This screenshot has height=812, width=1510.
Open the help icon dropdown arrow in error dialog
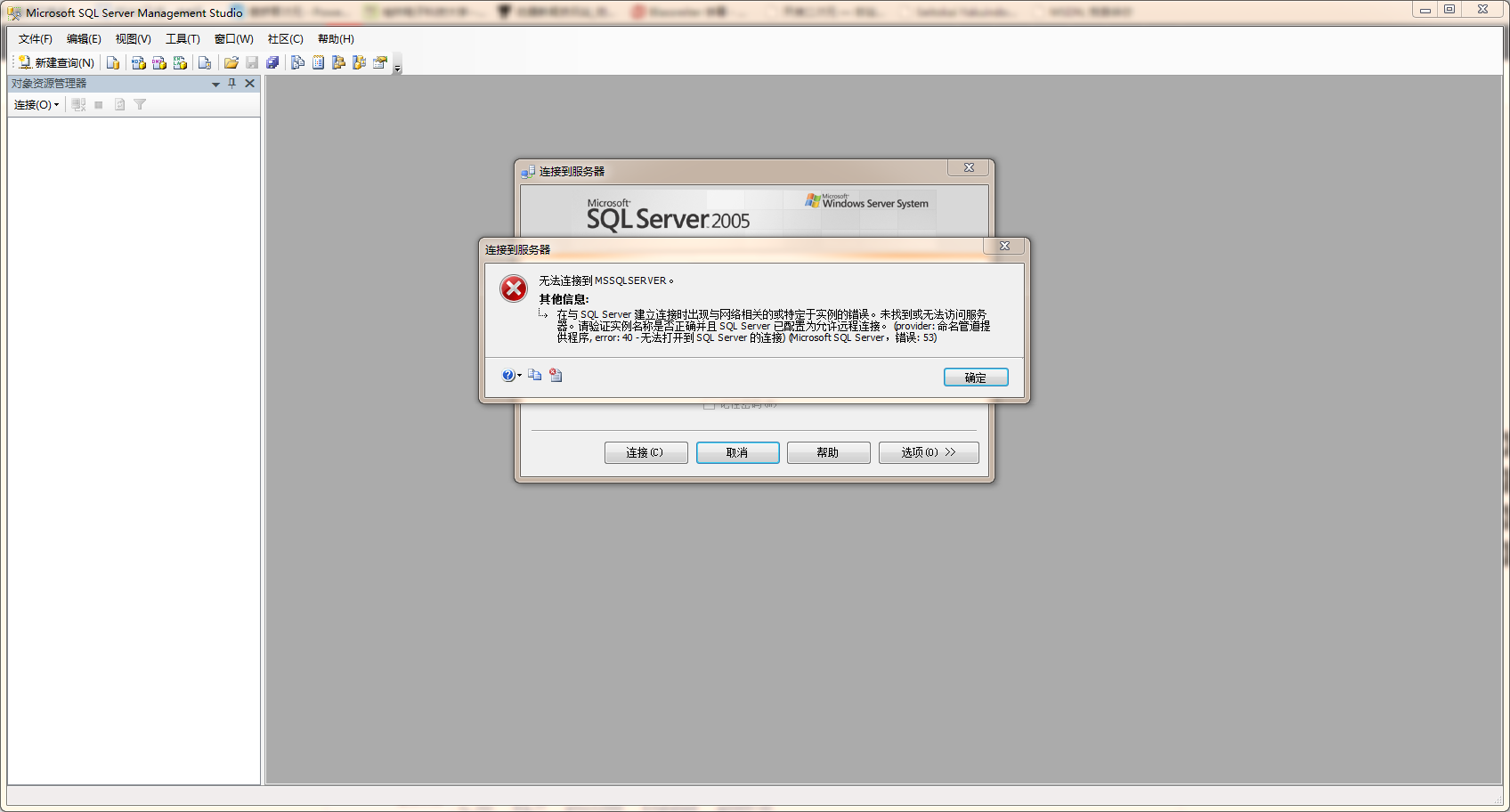520,376
